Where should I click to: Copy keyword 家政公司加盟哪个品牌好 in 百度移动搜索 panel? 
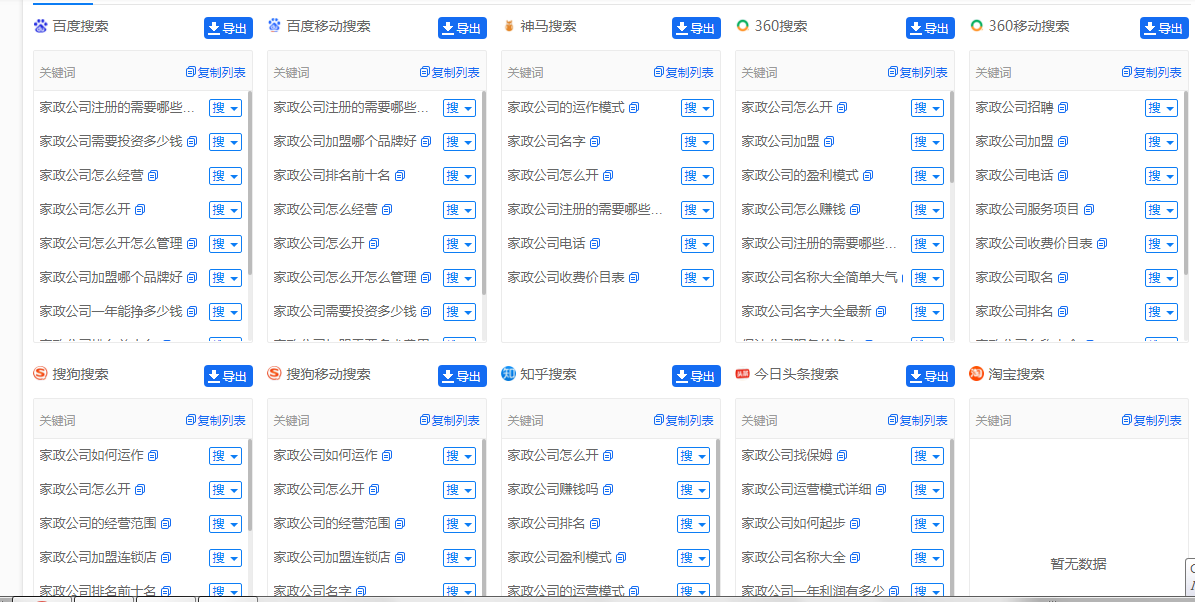[x=426, y=142]
